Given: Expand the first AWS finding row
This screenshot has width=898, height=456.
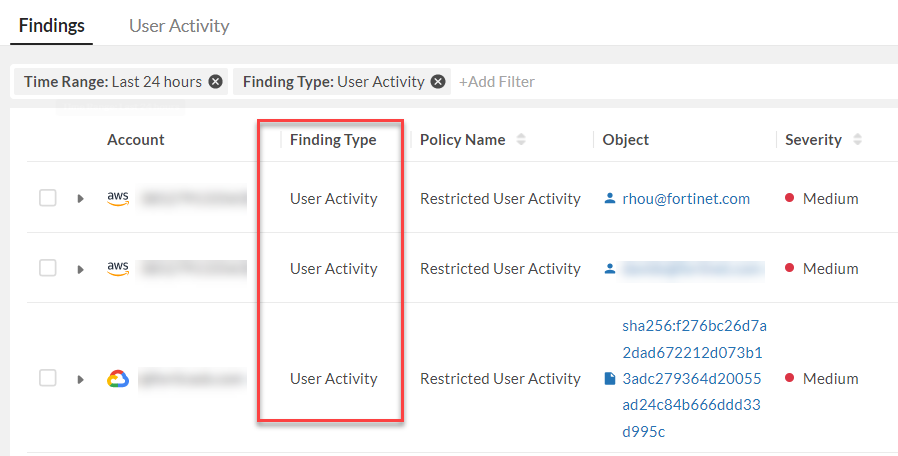Looking at the screenshot, I should tap(80, 199).
